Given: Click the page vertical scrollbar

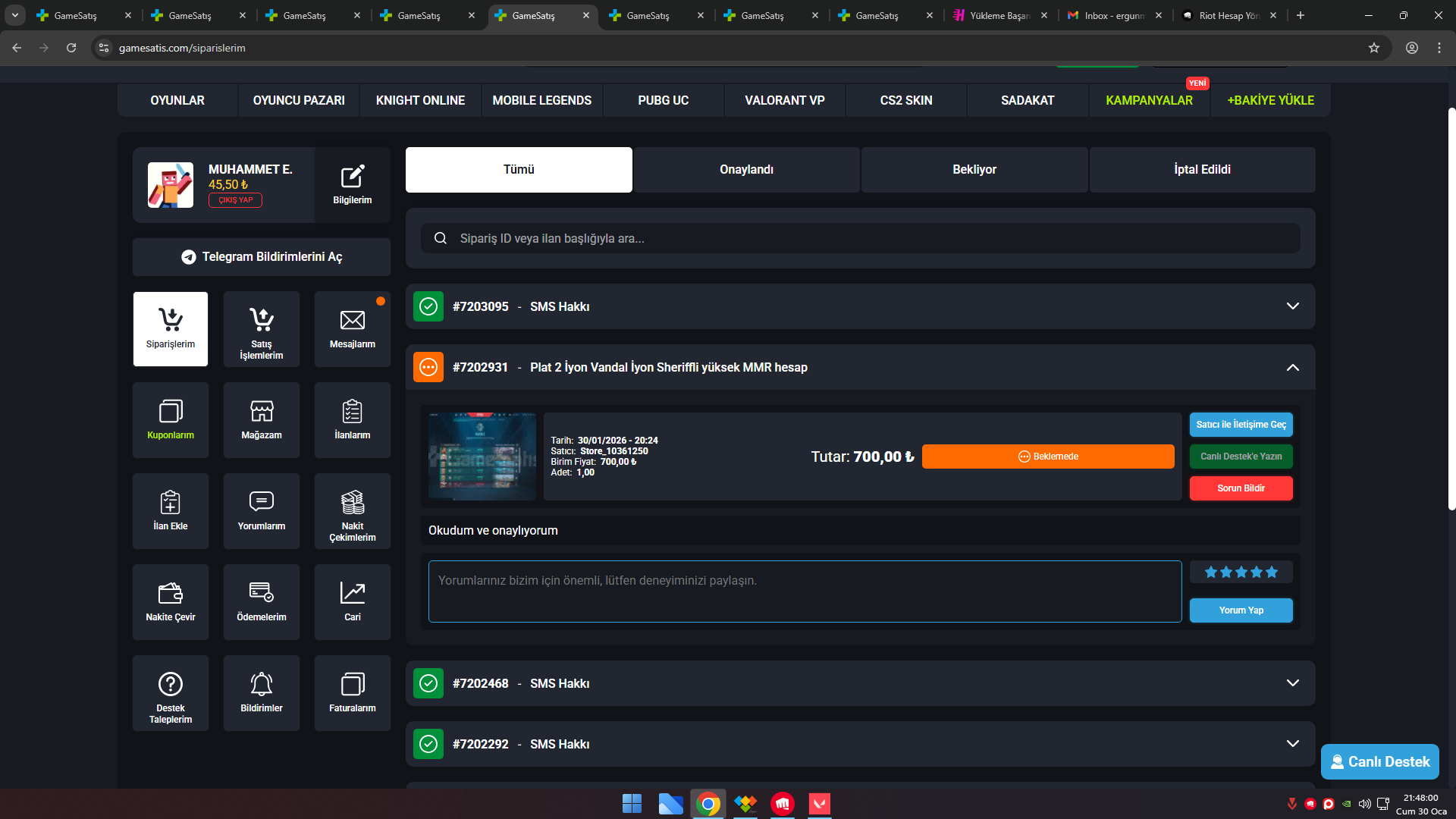Looking at the screenshot, I should click(x=1451, y=309).
